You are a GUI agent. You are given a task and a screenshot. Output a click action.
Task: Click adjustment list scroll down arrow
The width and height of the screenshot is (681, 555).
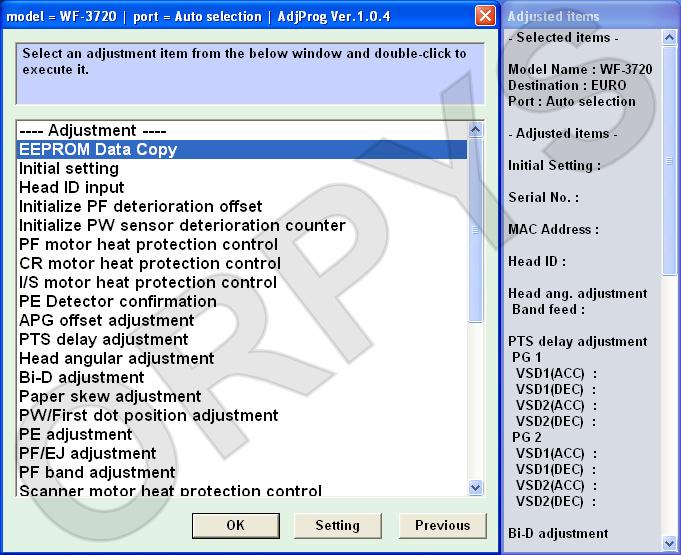[x=476, y=488]
